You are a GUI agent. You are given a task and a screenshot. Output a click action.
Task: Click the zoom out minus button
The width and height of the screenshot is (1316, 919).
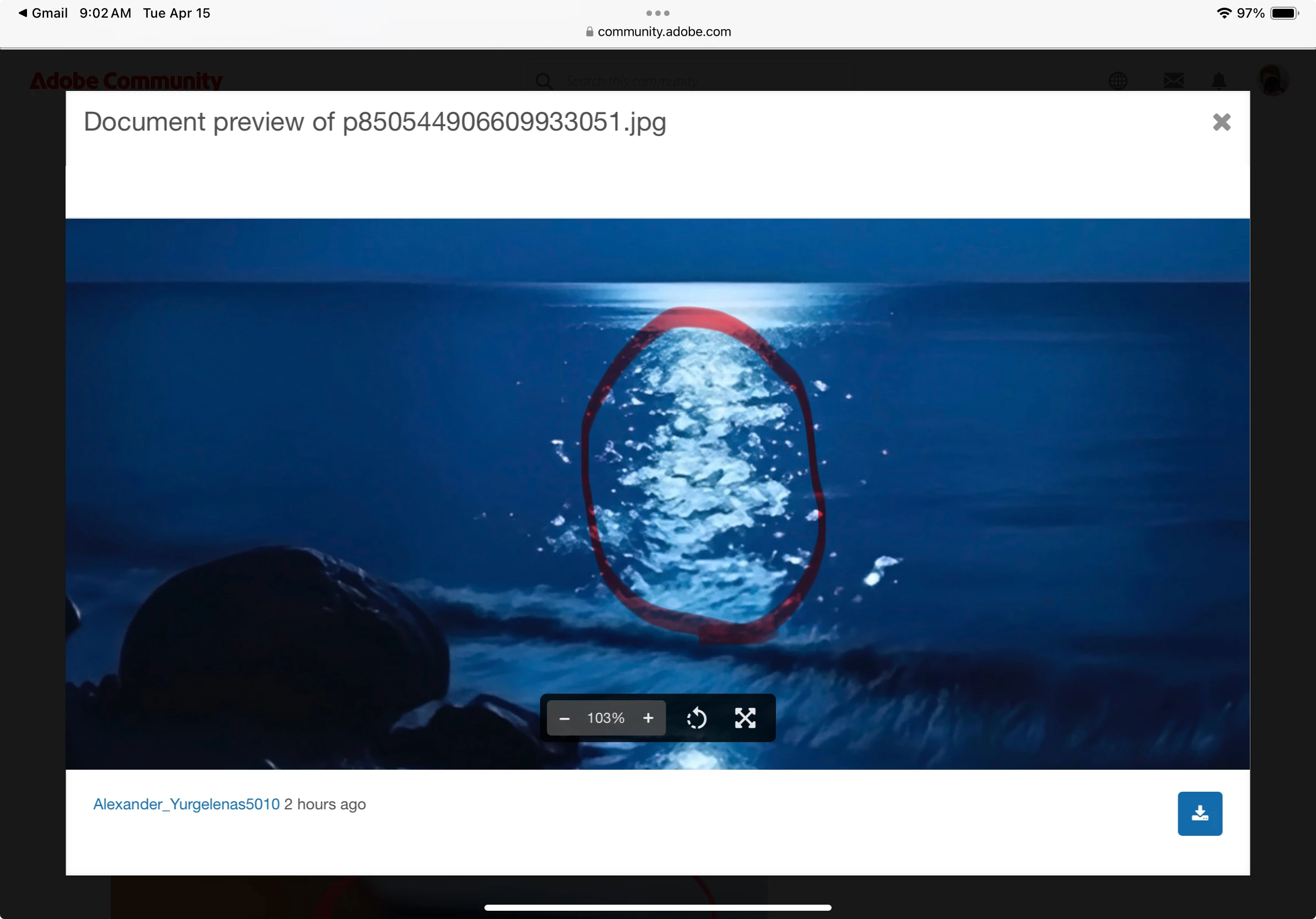pos(564,718)
